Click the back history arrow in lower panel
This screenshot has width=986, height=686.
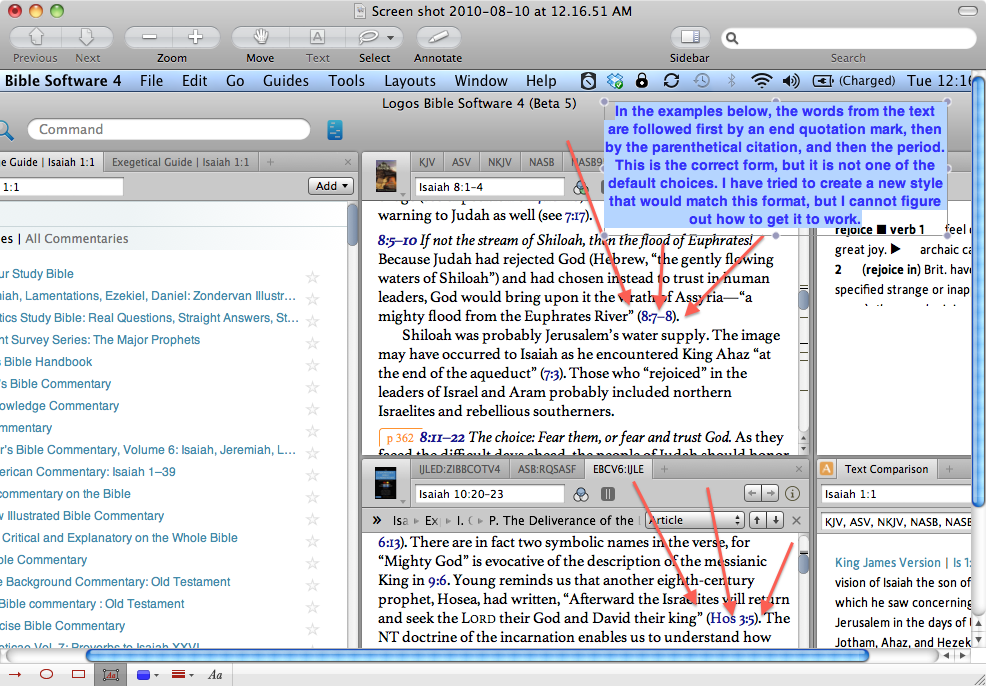pyautogui.click(x=752, y=494)
